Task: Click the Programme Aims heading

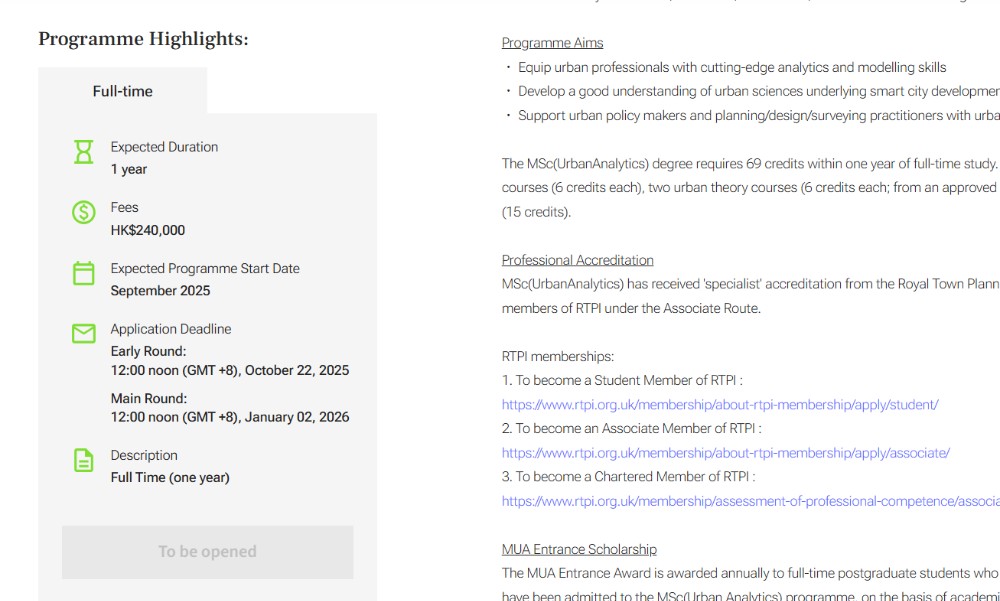Action: point(552,43)
